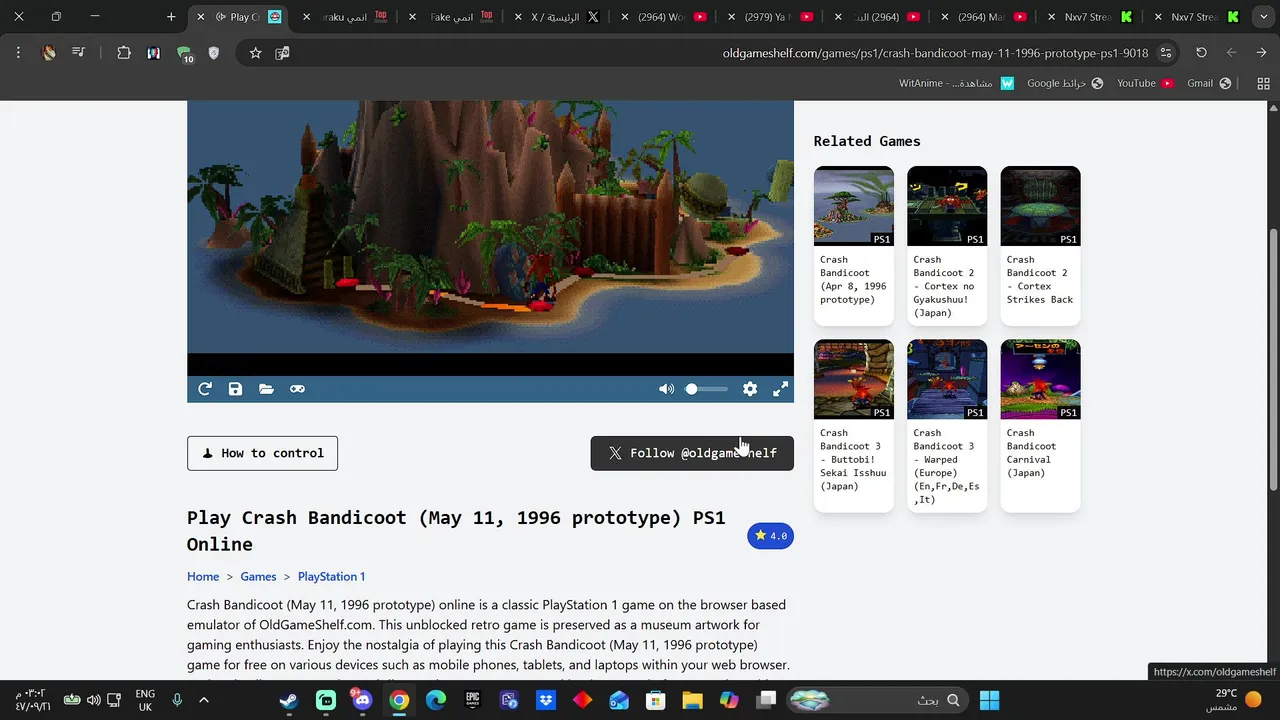Click the page title Play Crash Bandicoot heading

pyautogui.click(x=456, y=531)
